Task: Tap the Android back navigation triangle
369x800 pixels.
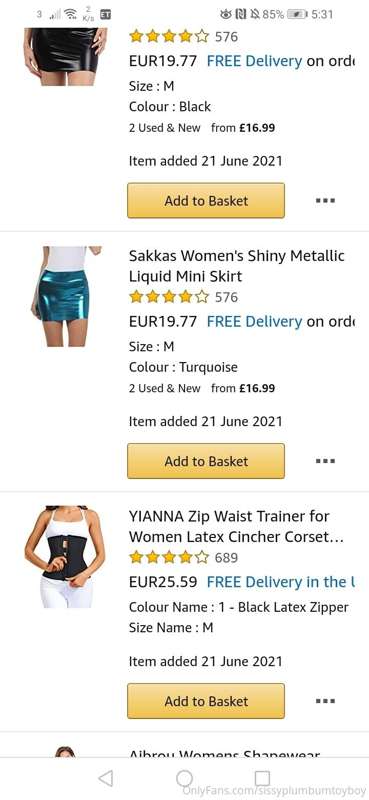Action: point(106,778)
